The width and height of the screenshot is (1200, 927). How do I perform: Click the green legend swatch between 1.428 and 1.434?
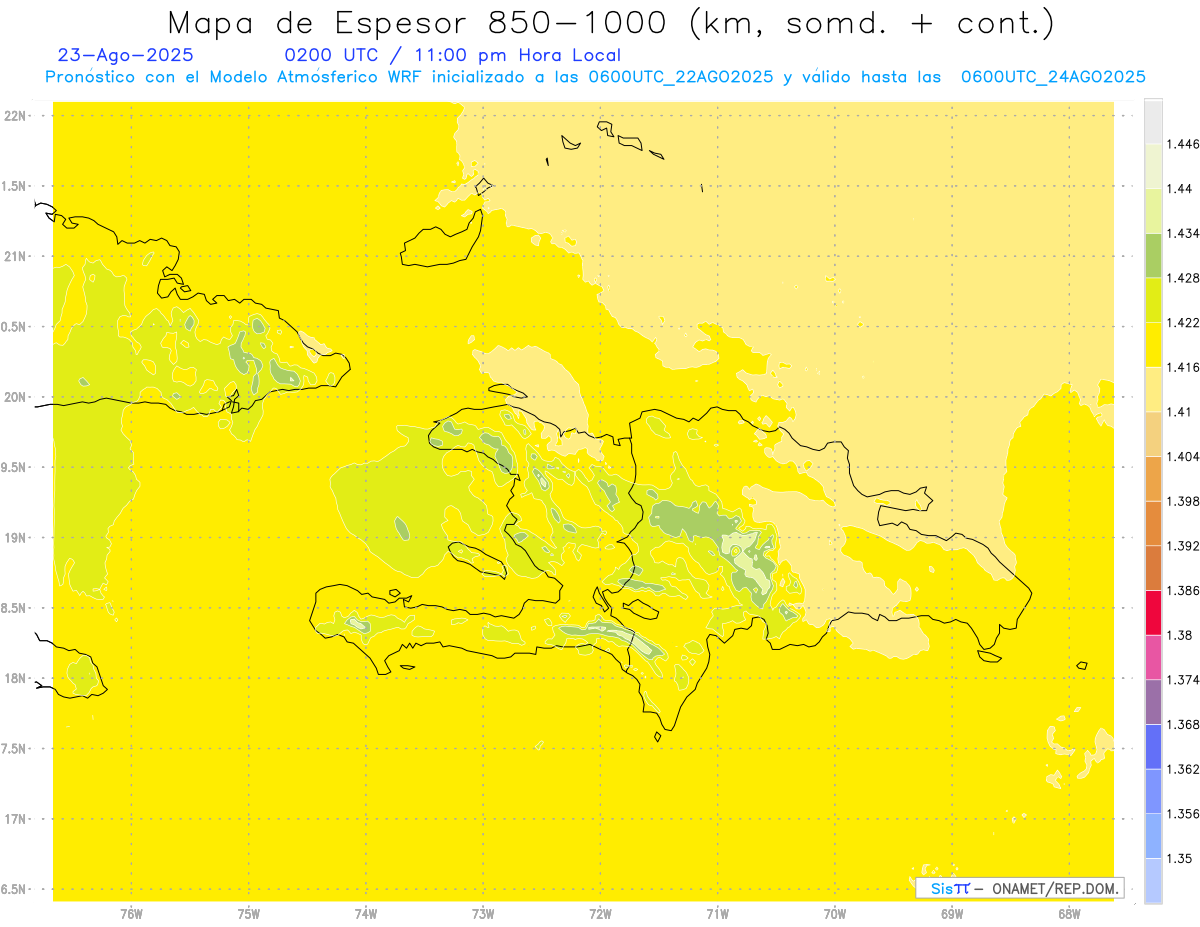click(x=1153, y=255)
